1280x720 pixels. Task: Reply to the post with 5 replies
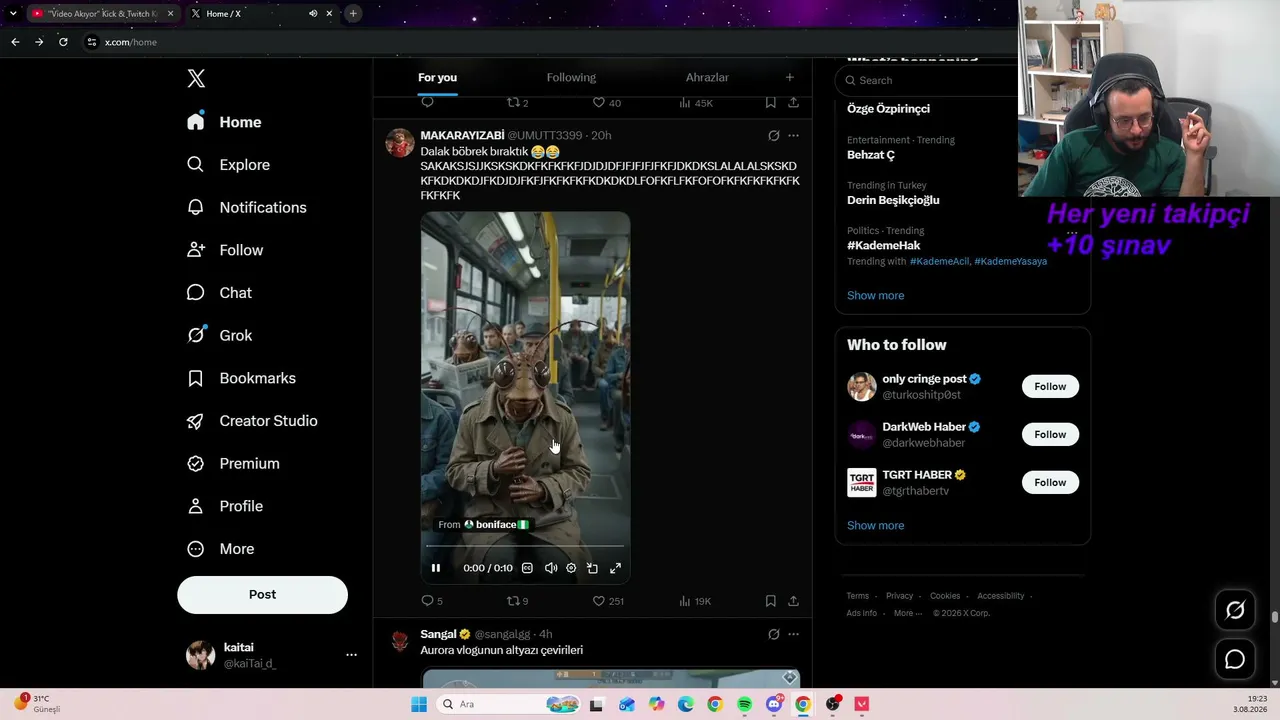(432, 601)
